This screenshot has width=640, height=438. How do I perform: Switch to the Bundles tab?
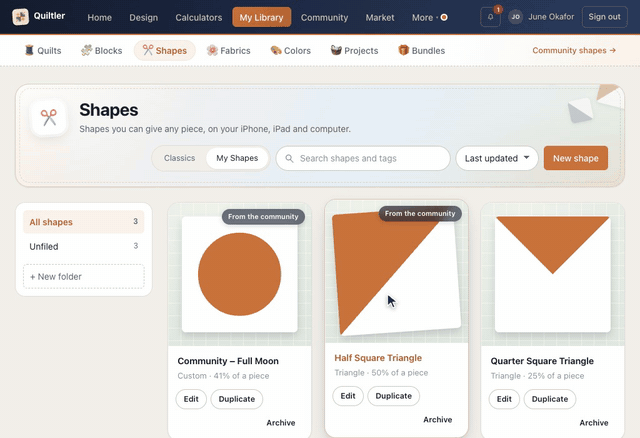pos(422,51)
